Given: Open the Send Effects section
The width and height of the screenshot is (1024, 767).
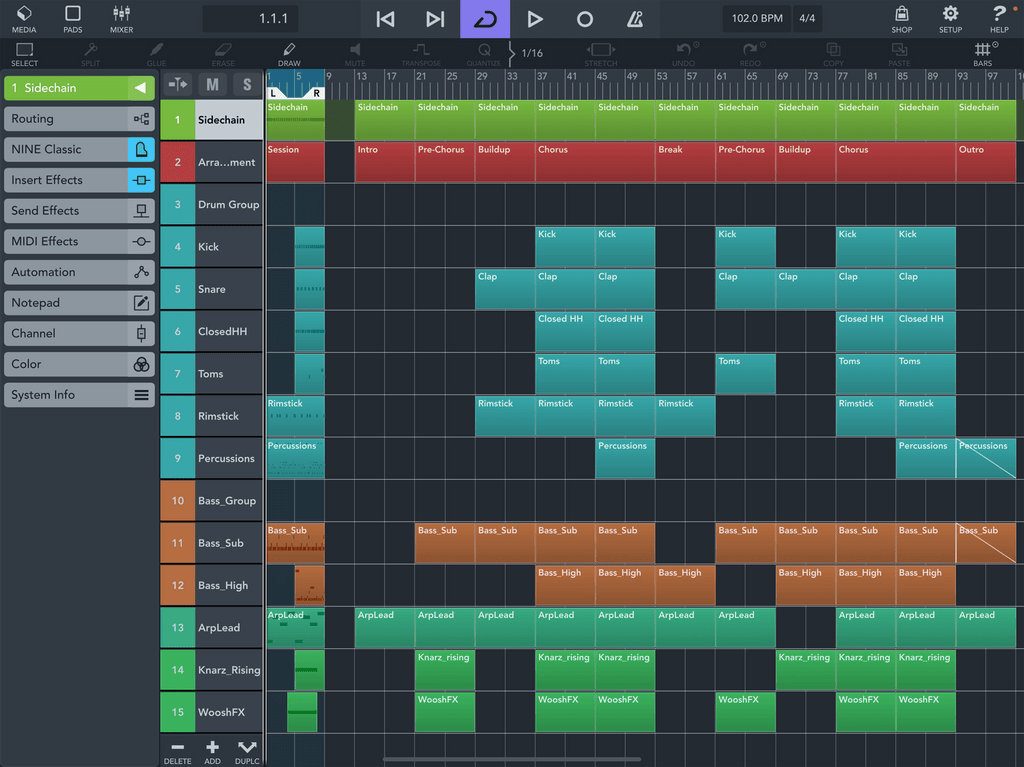Looking at the screenshot, I should [x=79, y=211].
